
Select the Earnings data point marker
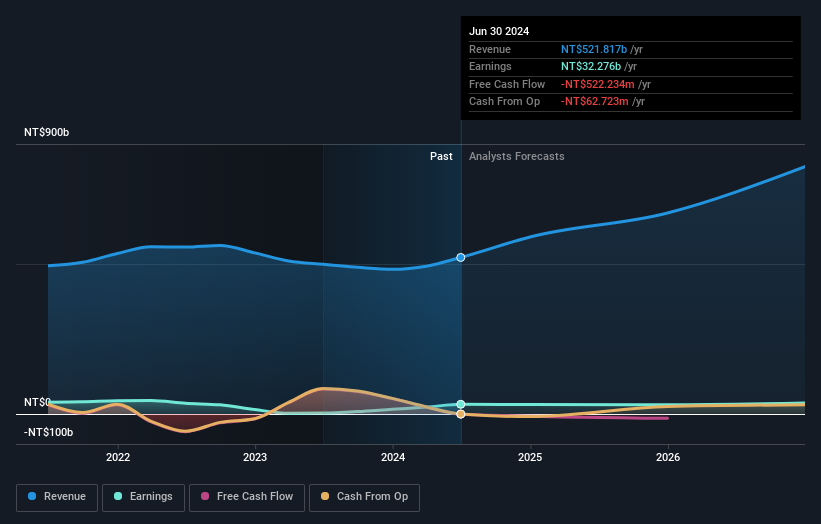[461, 404]
